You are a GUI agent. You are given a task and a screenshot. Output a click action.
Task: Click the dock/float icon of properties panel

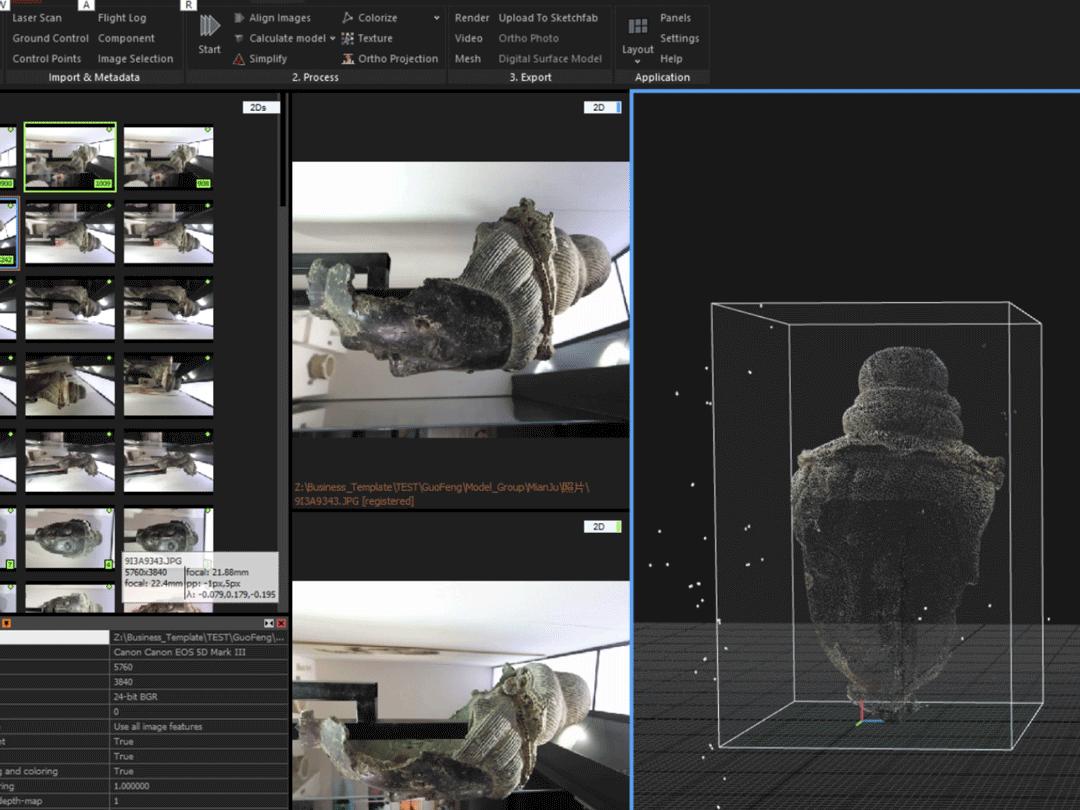click(269, 623)
